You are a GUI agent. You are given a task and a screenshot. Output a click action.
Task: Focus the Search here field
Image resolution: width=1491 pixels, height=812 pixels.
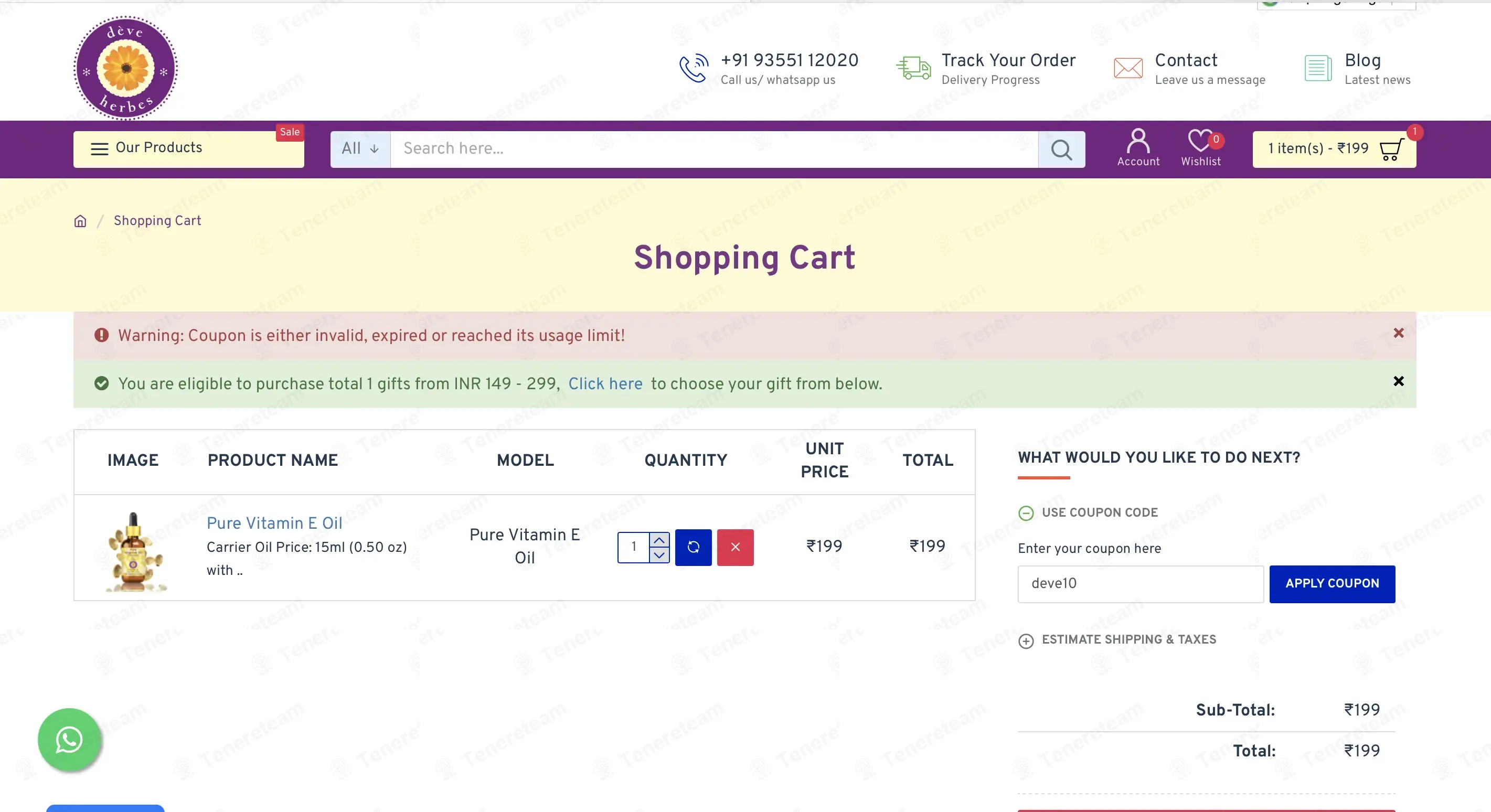pos(714,149)
